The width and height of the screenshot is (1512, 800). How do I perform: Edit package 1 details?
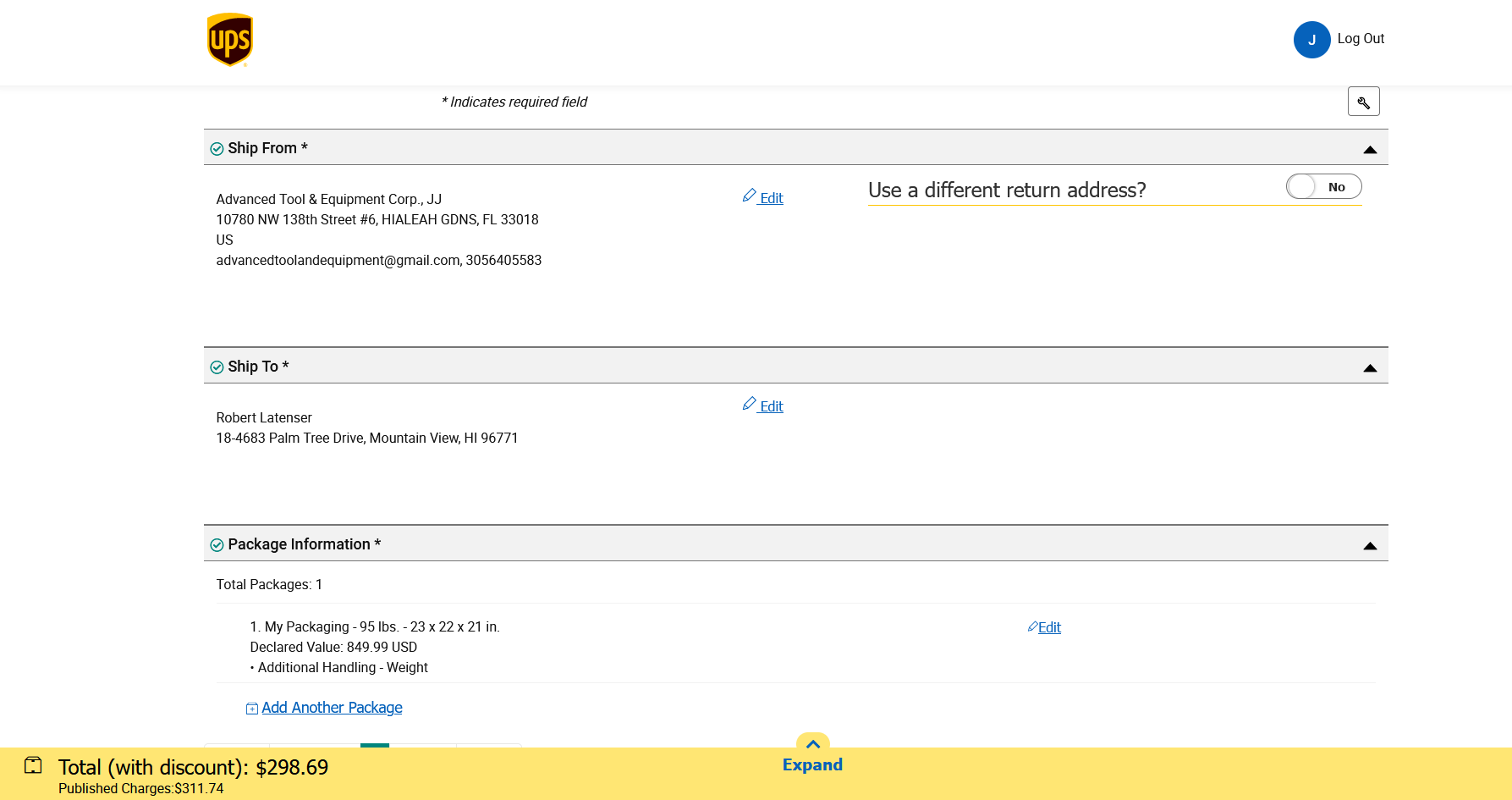[1044, 627]
